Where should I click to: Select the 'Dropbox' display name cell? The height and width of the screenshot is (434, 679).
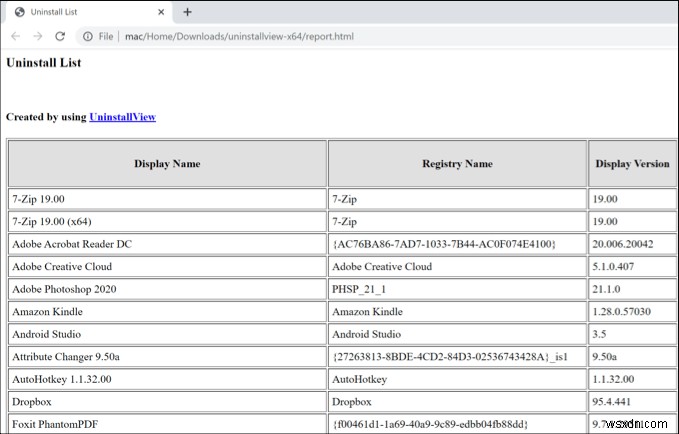[167, 402]
